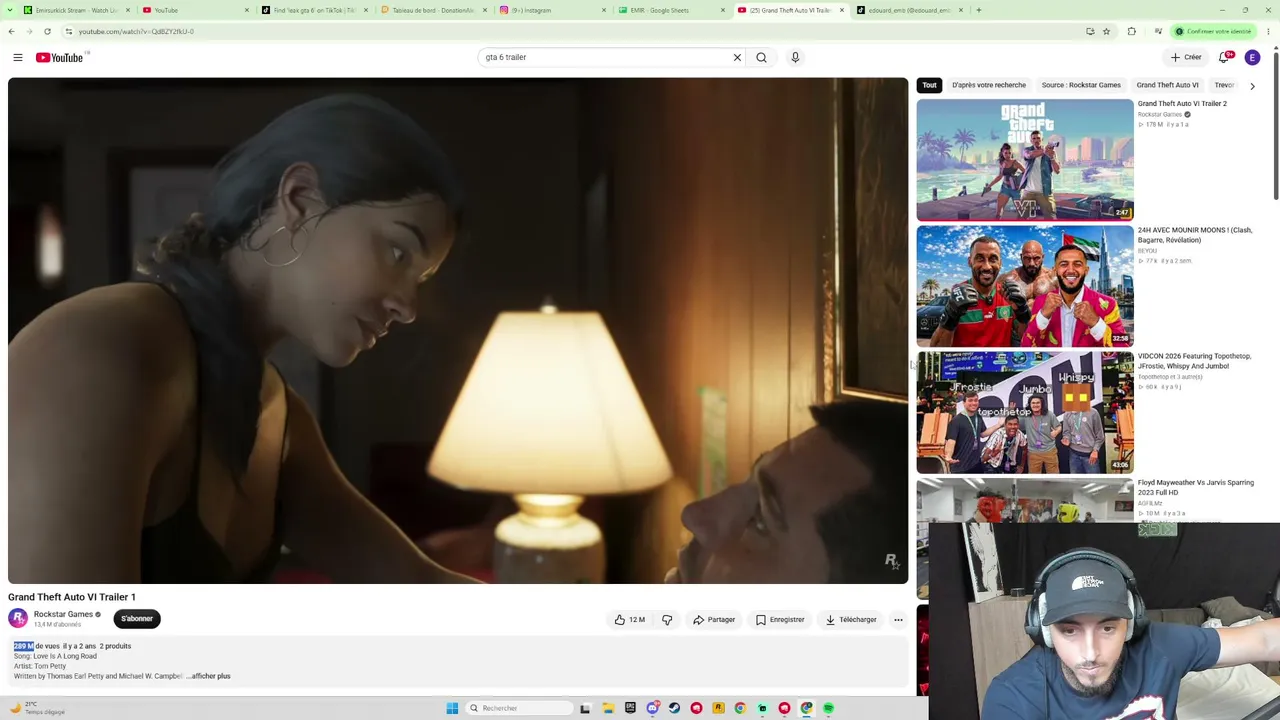This screenshot has height=720, width=1280.
Task: Click the browser address bar URL
Action: 136,31
